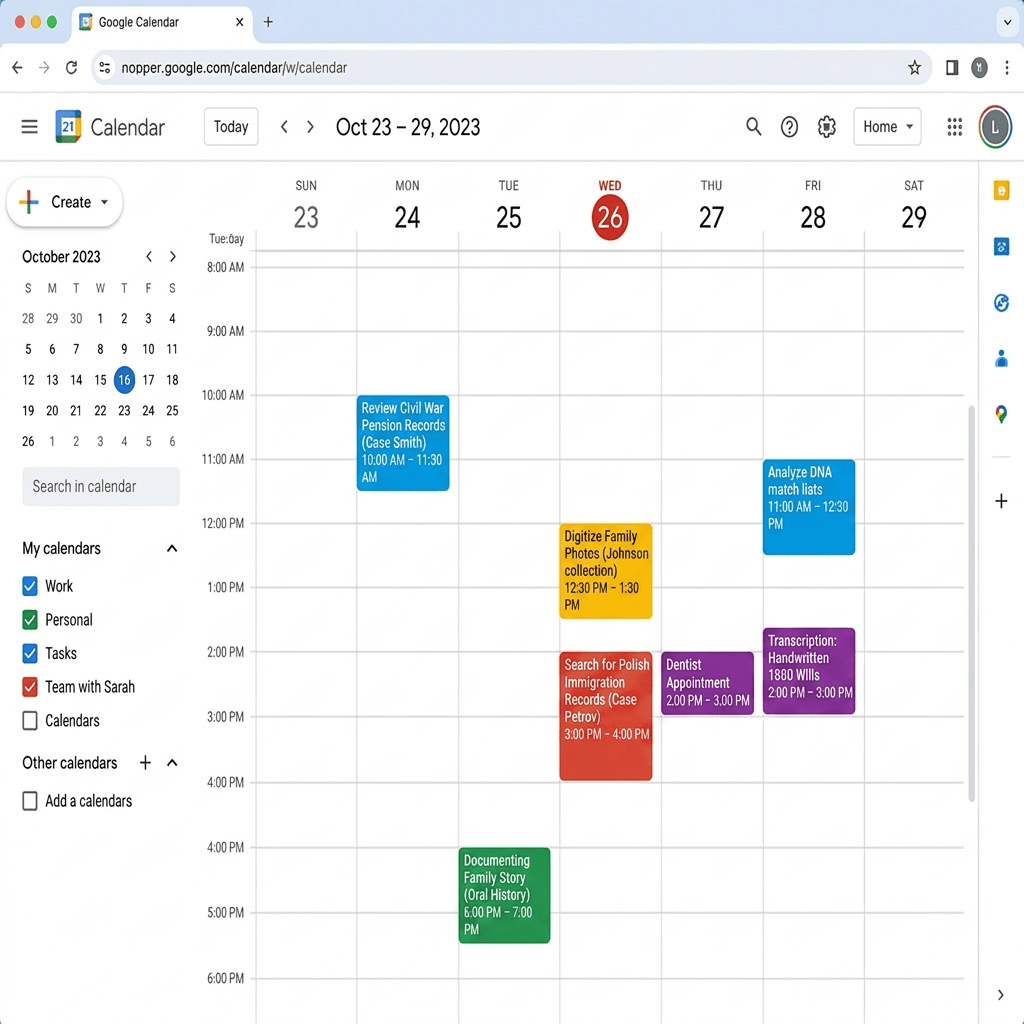This screenshot has width=1024, height=1024.
Task: Add other calendars with the plus icon
Action: coord(145,763)
